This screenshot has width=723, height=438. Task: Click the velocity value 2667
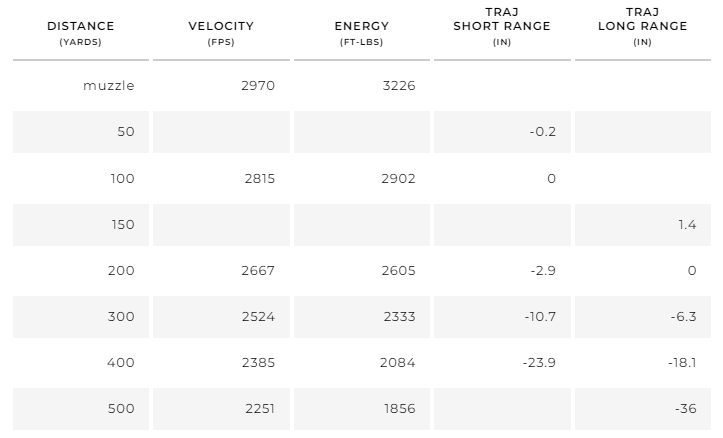(x=258, y=271)
